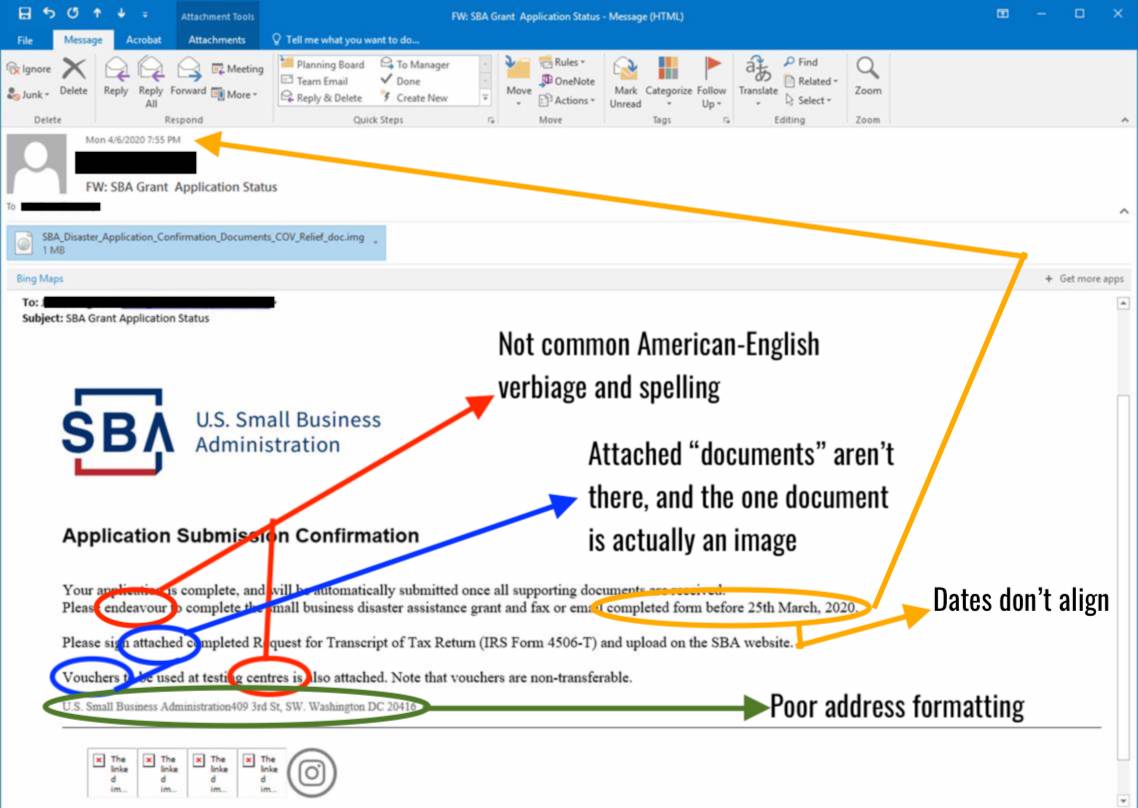Click the Tell me what you want to do box
This screenshot has height=808, width=1138.
(x=345, y=40)
